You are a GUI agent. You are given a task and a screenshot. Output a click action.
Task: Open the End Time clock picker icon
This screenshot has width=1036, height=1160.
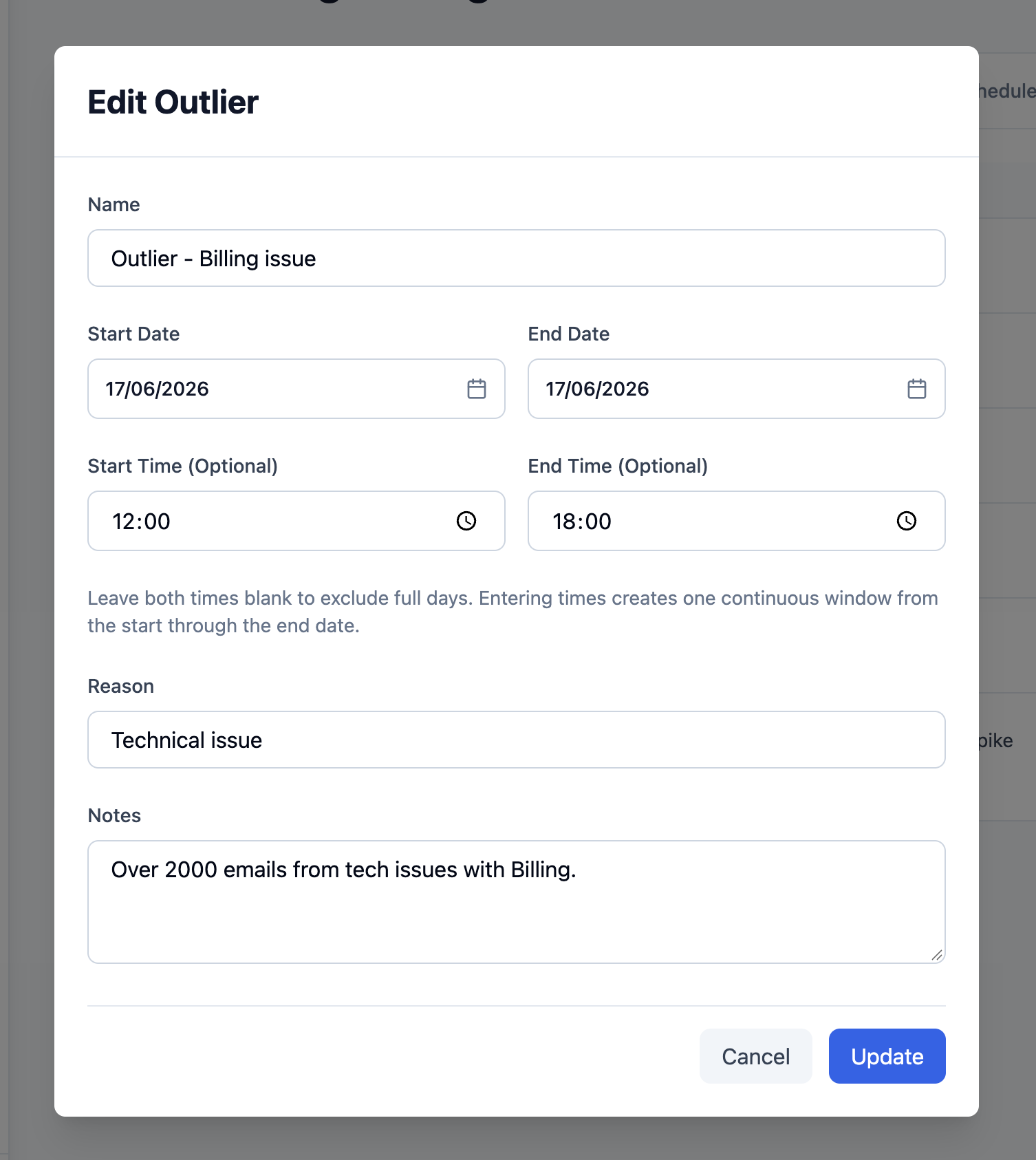click(x=907, y=521)
